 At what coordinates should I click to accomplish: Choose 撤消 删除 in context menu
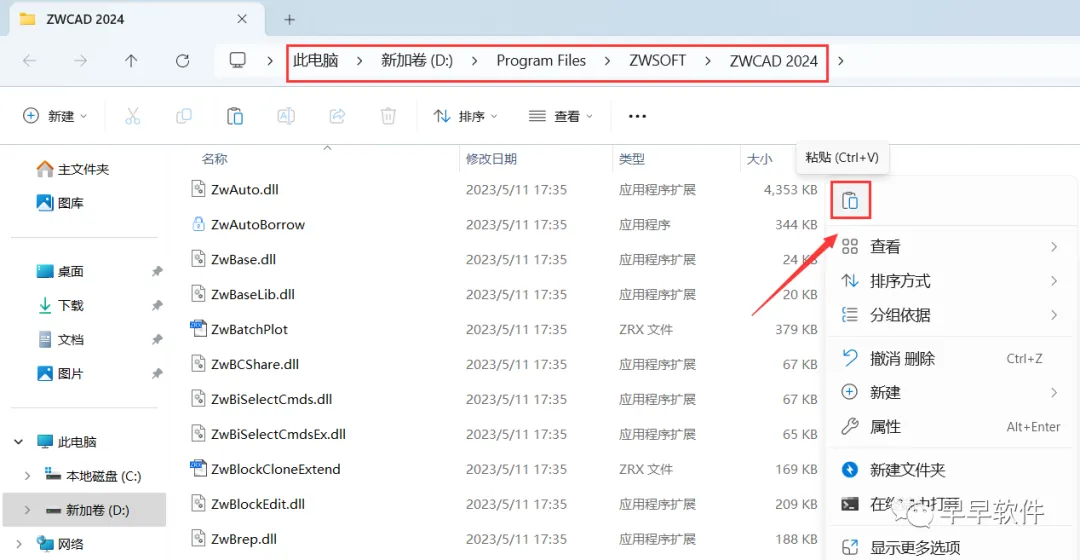pos(951,358)
